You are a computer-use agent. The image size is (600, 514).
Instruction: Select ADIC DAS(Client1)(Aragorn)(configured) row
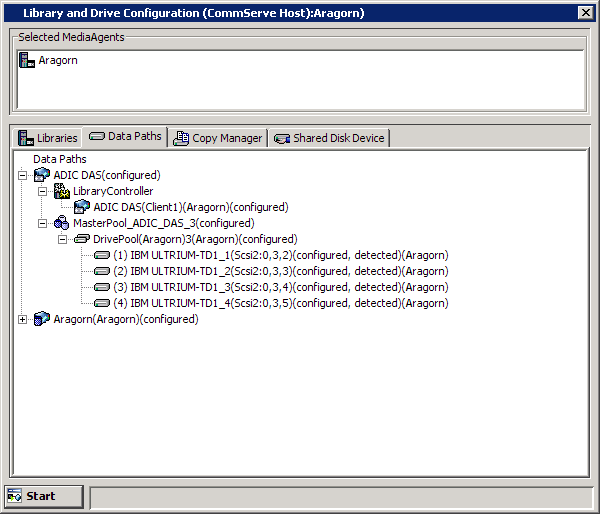[191, 207]
